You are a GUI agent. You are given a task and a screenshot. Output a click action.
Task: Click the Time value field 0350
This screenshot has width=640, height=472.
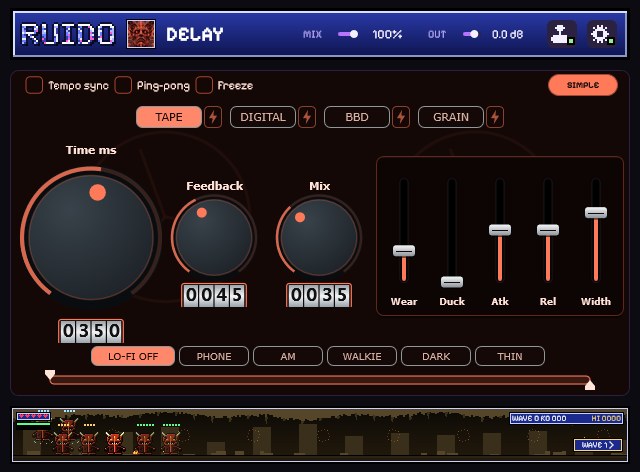pos(91,331)
